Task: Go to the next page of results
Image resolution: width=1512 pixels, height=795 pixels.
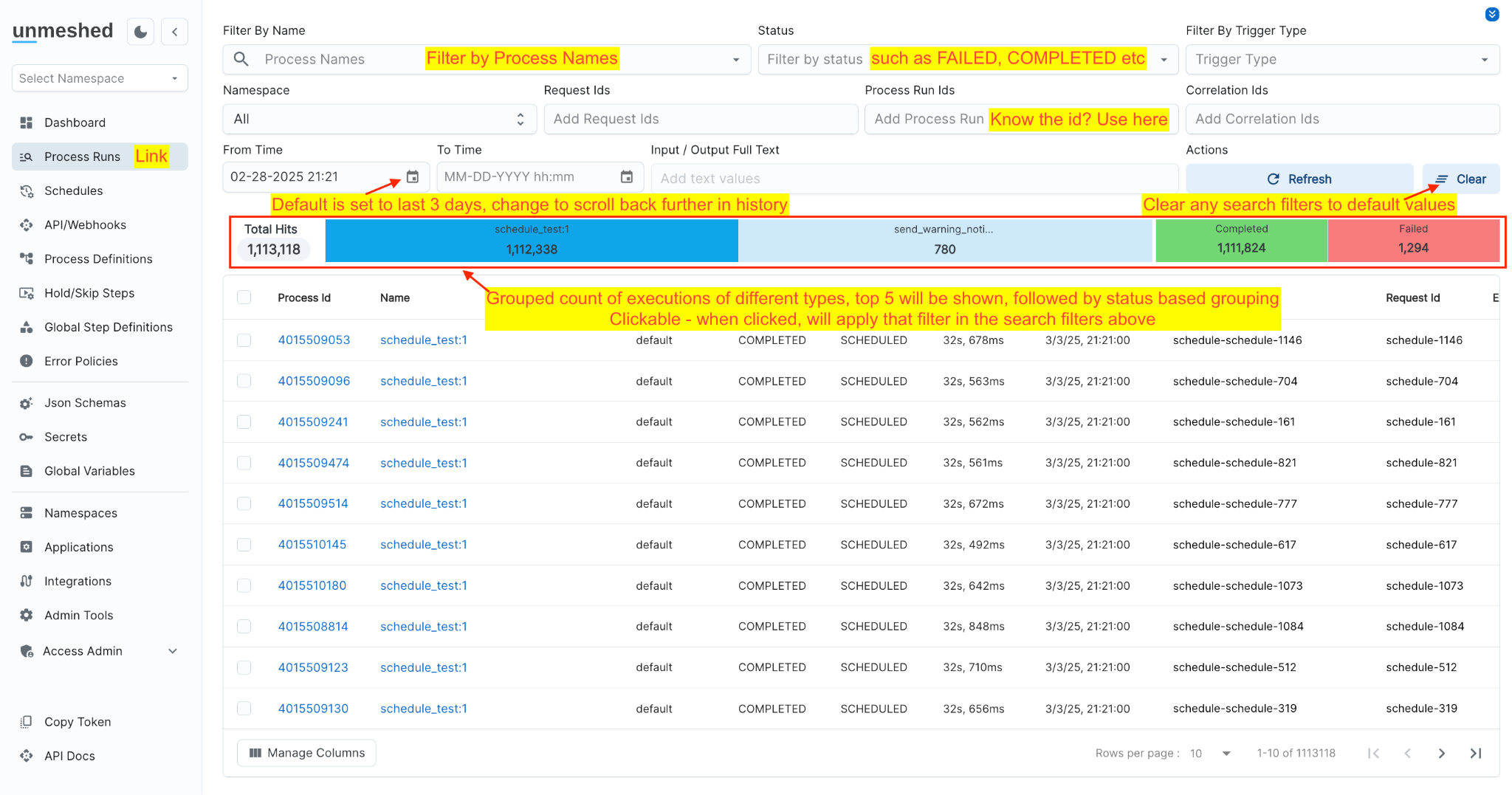Action: click(1441, 753)
